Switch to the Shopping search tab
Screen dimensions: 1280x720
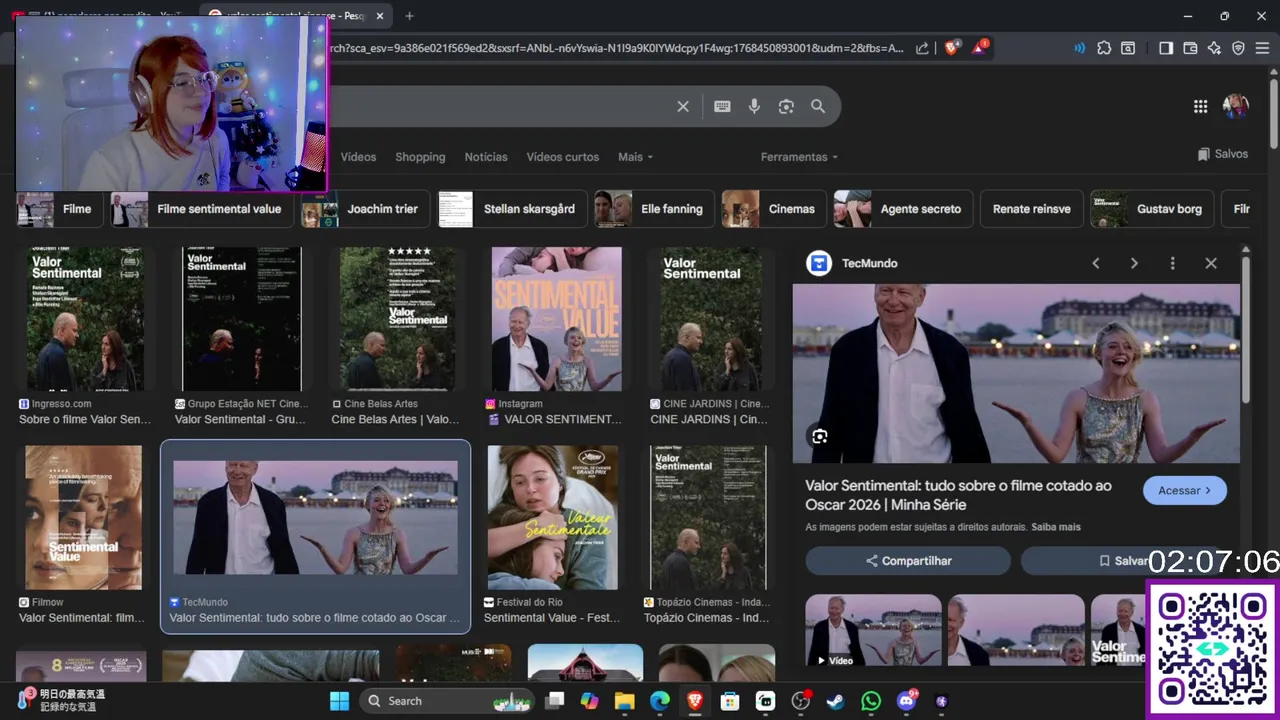tap(420, 157)
